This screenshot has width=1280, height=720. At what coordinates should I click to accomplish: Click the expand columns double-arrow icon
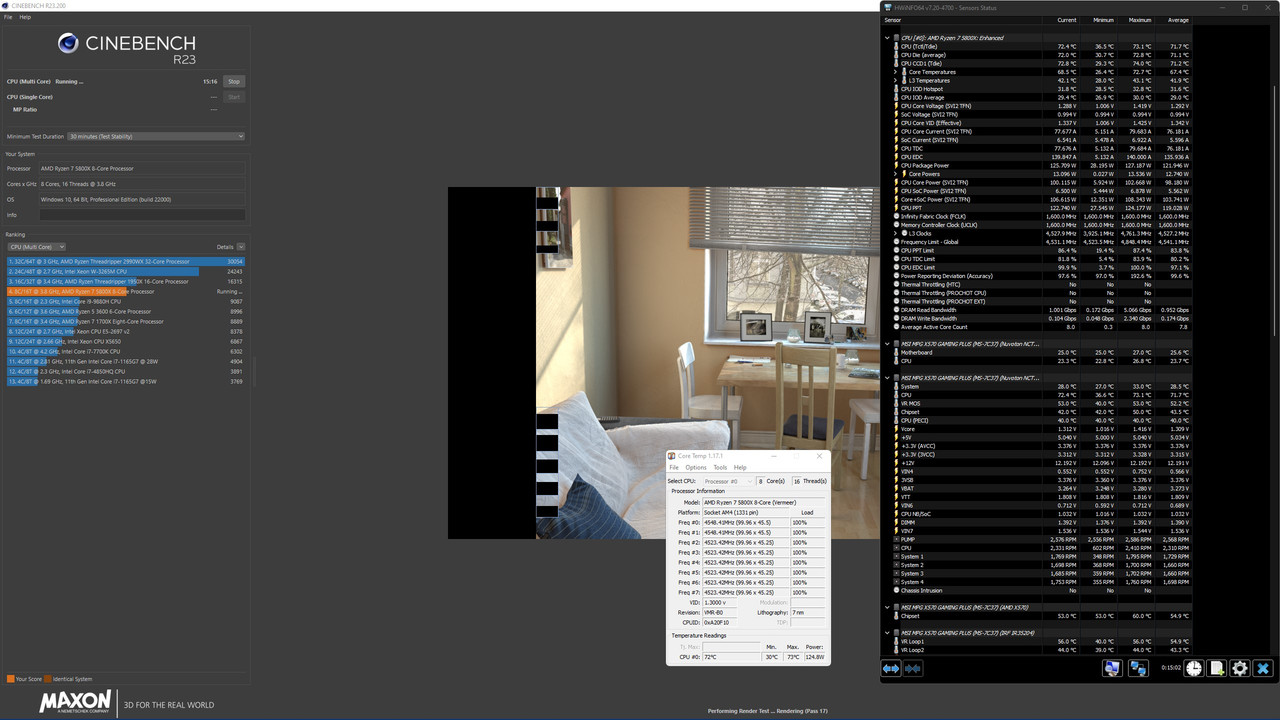click(x=890, y=668)
